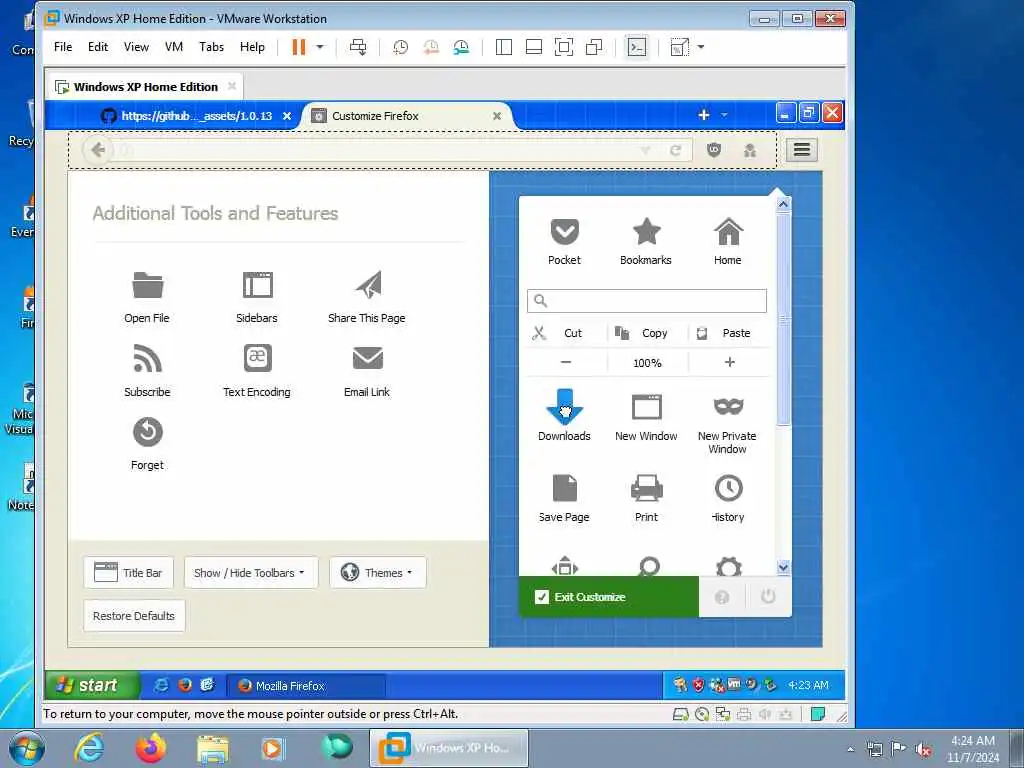Uncheck the Exit Customize checkbox

[x=541, y=597]
